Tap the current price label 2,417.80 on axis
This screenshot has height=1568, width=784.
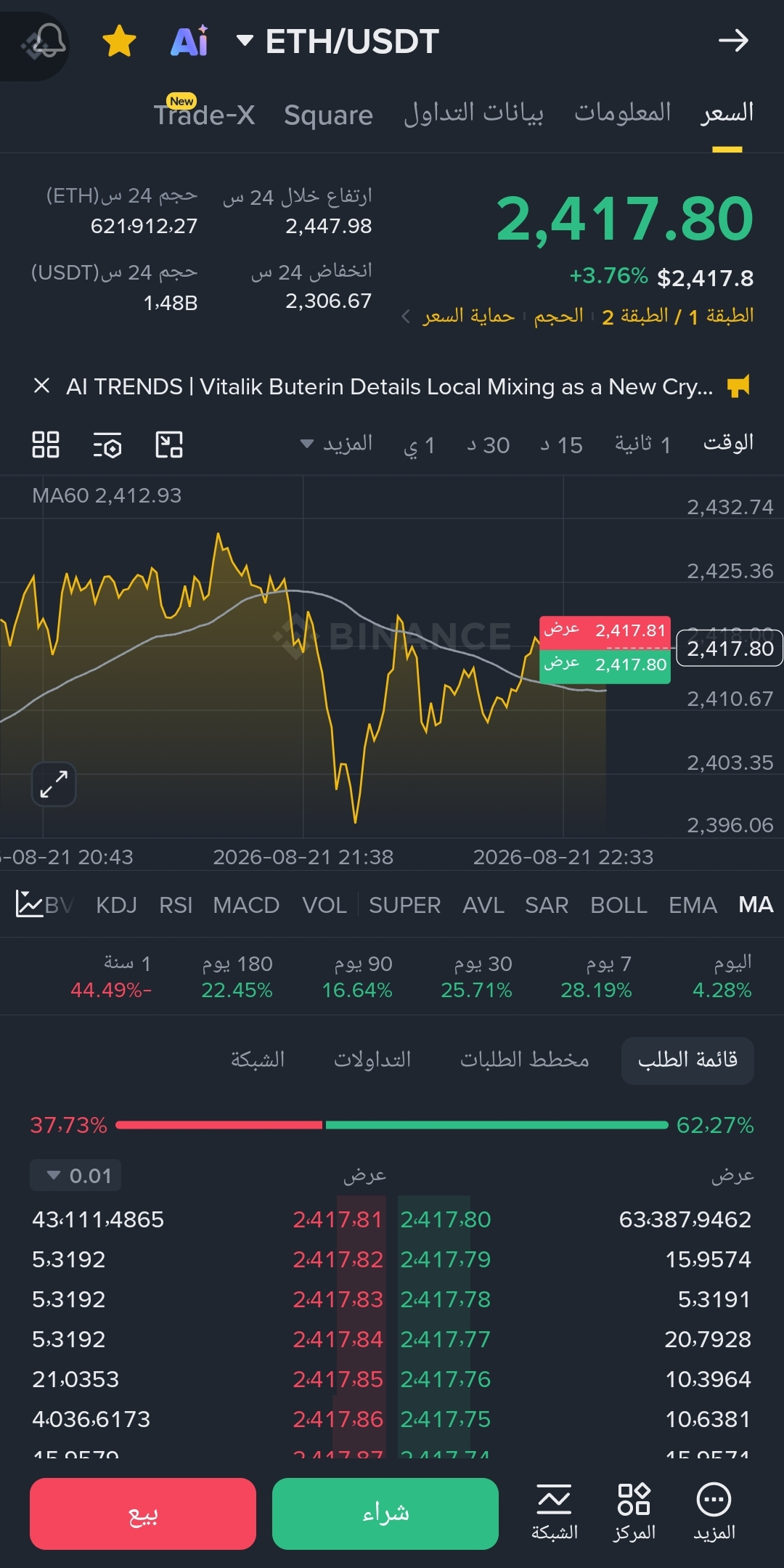(730, 648)
